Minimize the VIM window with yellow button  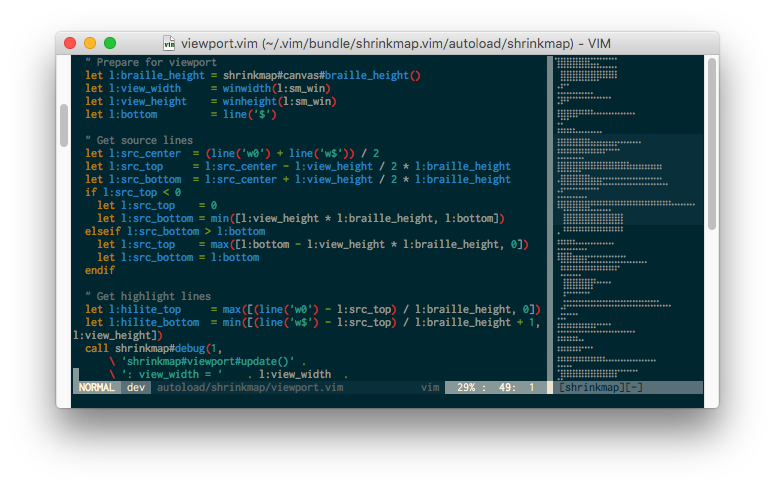tap(90, 44)
